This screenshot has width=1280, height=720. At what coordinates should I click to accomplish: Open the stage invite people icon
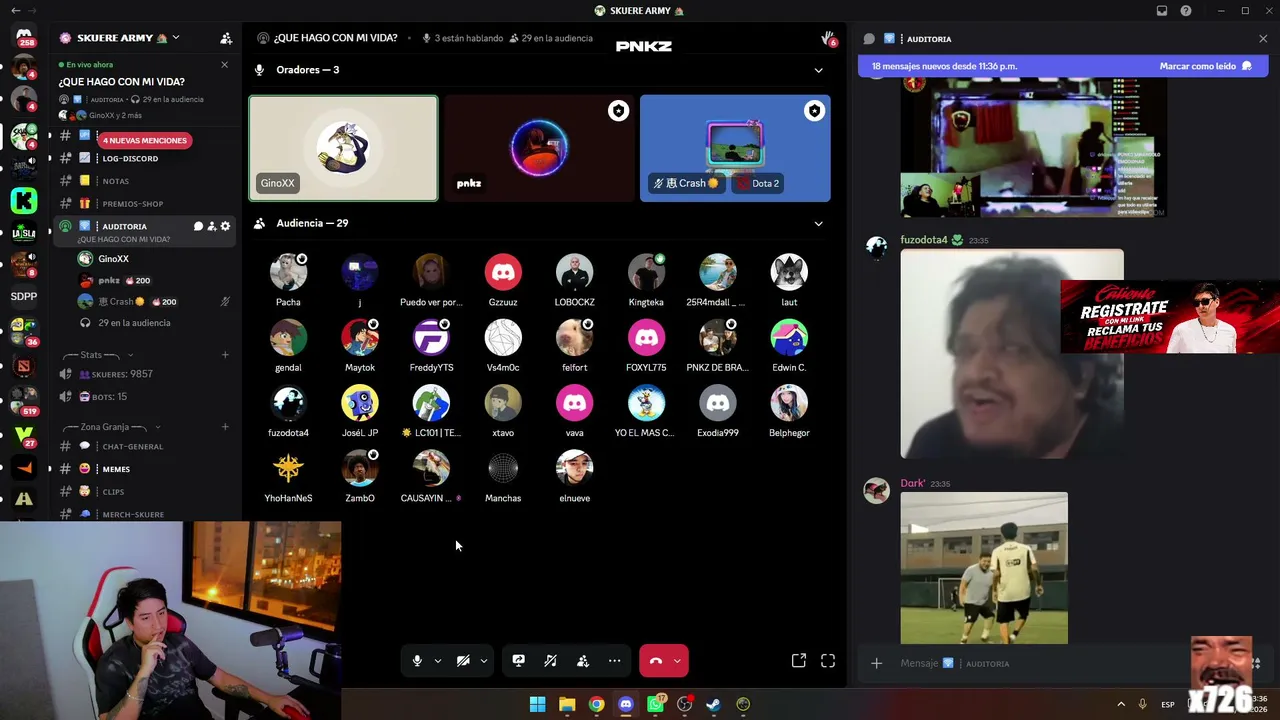583,661
